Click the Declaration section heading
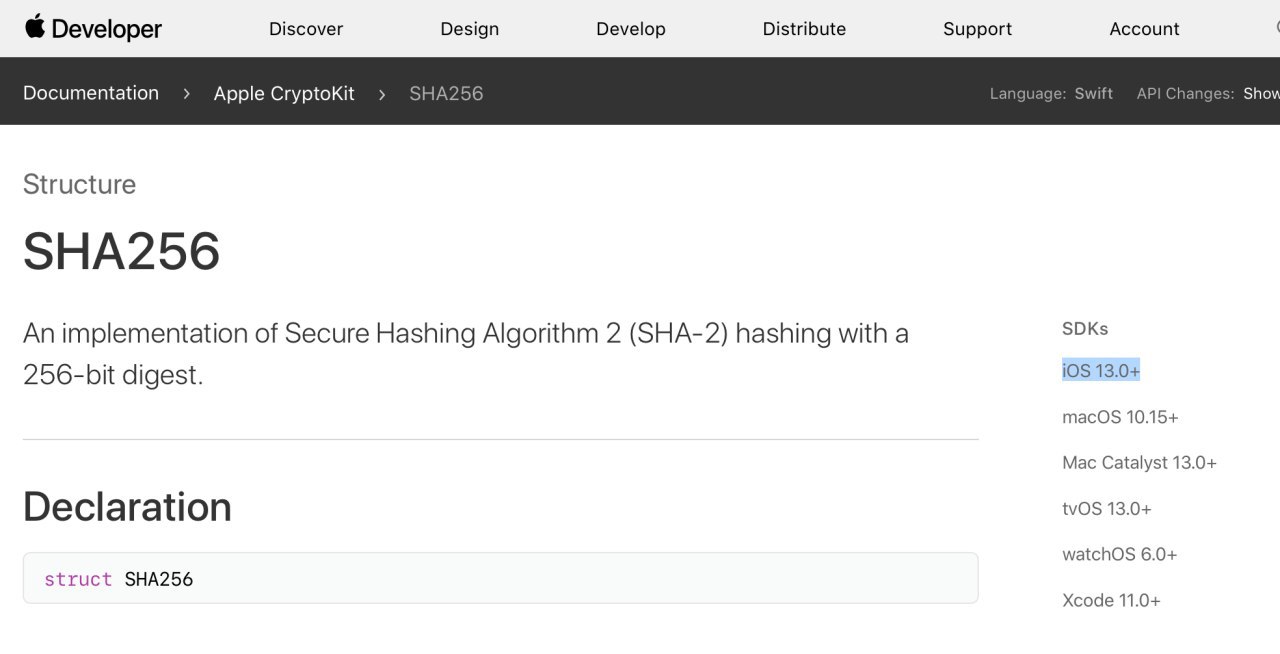 pyautogui.click(x=127, y=507)
